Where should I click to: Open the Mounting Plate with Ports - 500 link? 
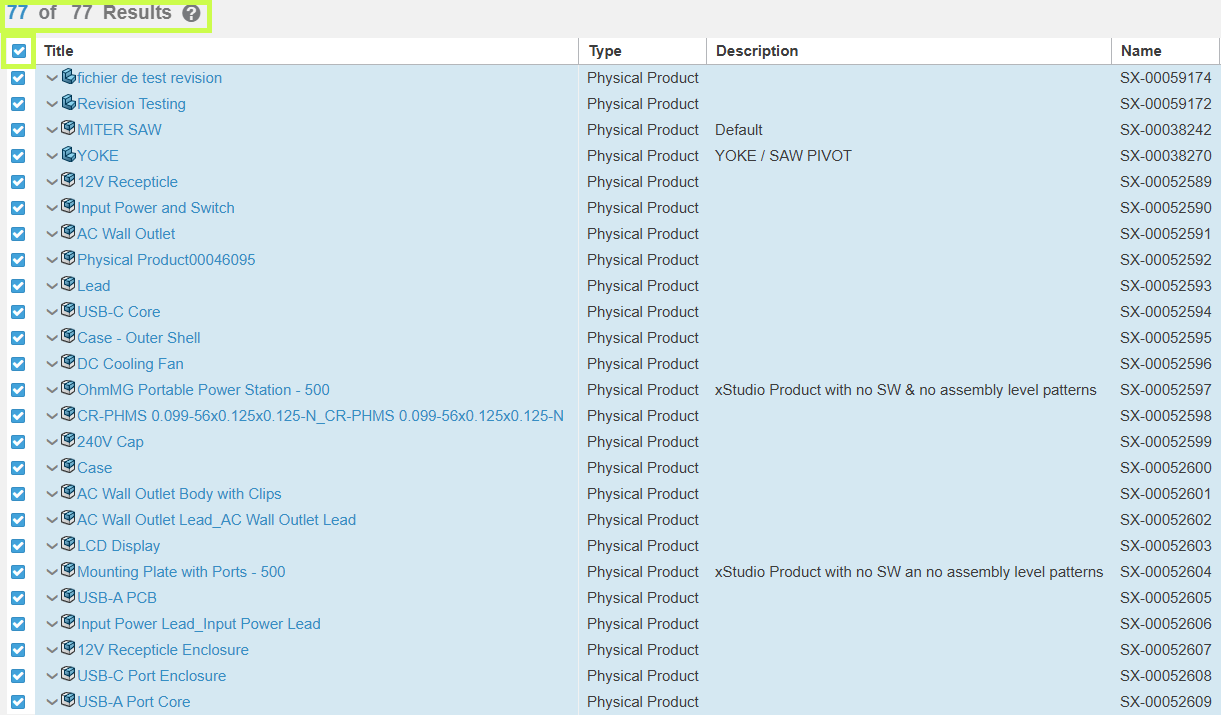point(181,572)
